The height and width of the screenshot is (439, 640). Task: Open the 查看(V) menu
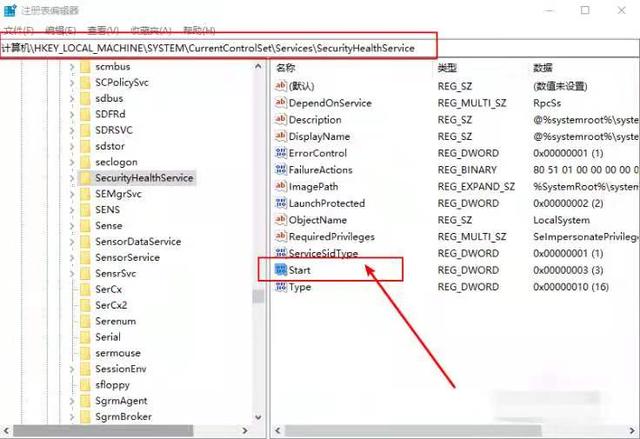coord(103,30)
